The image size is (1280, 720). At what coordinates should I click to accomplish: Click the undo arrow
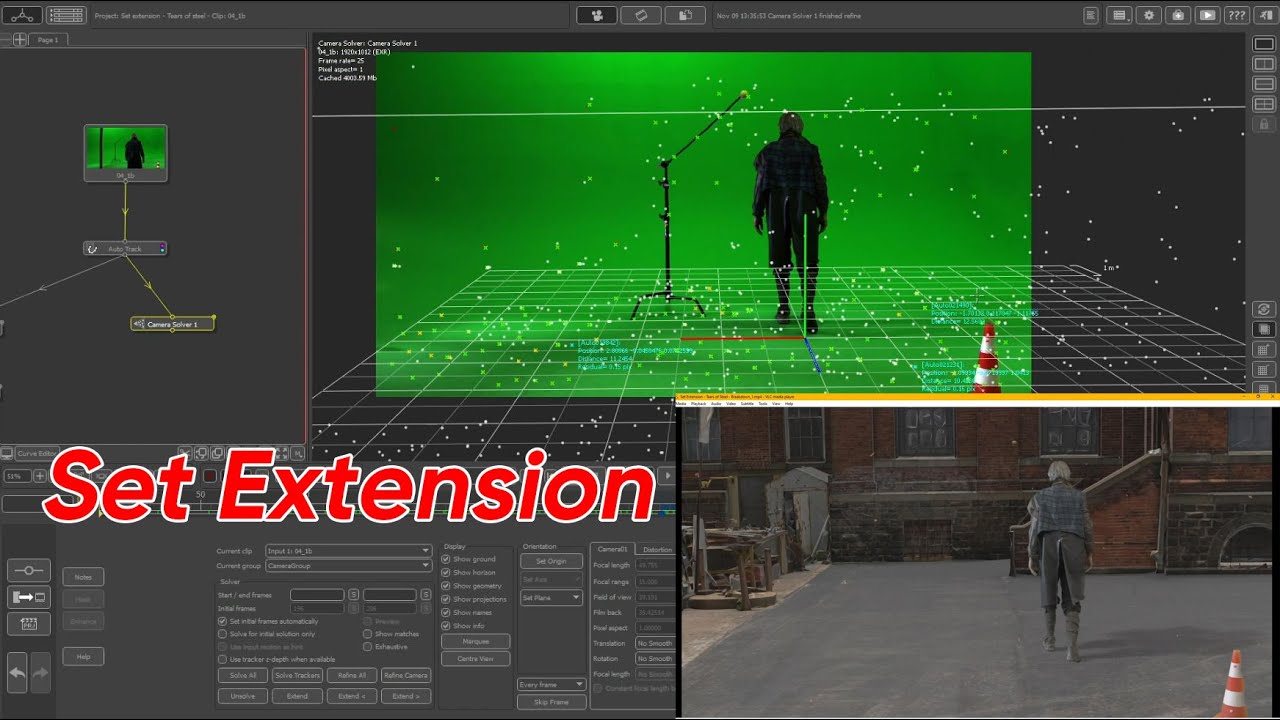click(x=18, y=673)
